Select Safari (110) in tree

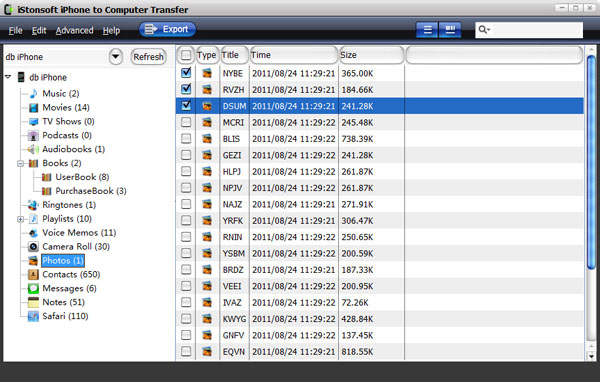[65, 317]
